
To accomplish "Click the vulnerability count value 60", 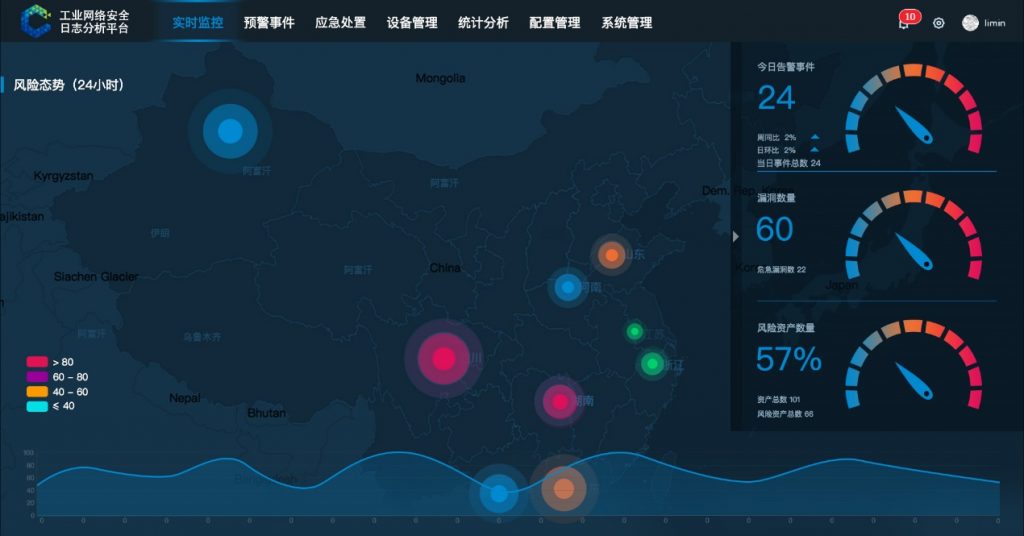I will [775, 230].
